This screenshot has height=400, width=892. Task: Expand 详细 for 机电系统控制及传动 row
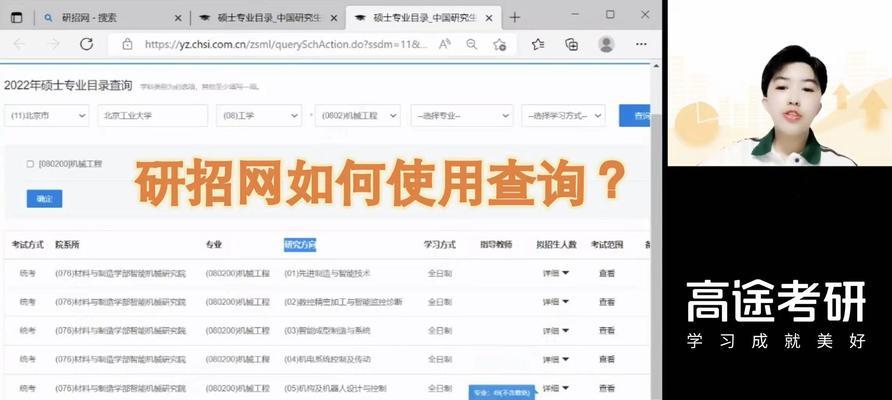[556, 360]
